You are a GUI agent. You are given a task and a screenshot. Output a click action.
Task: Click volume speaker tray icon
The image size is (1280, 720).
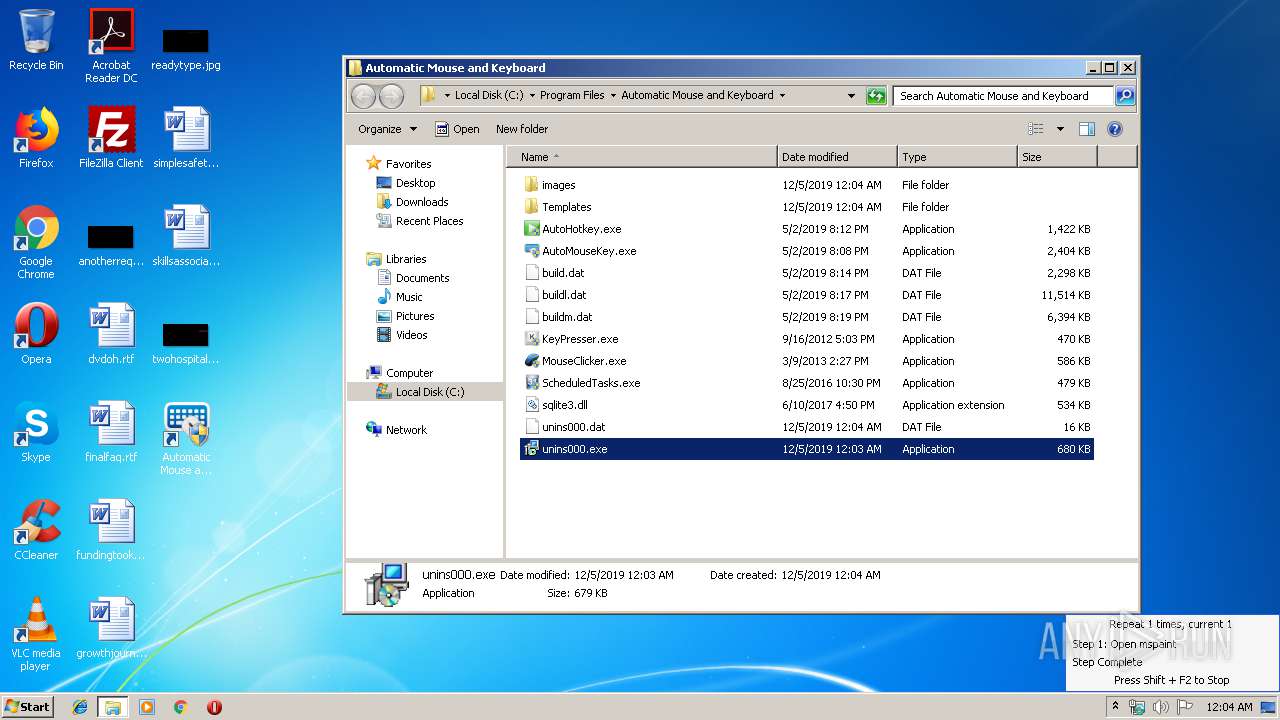tap(1160, 707)
